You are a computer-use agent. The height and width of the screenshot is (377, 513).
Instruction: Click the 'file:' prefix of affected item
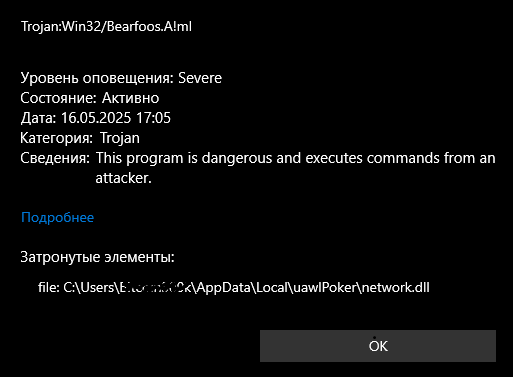49,287
